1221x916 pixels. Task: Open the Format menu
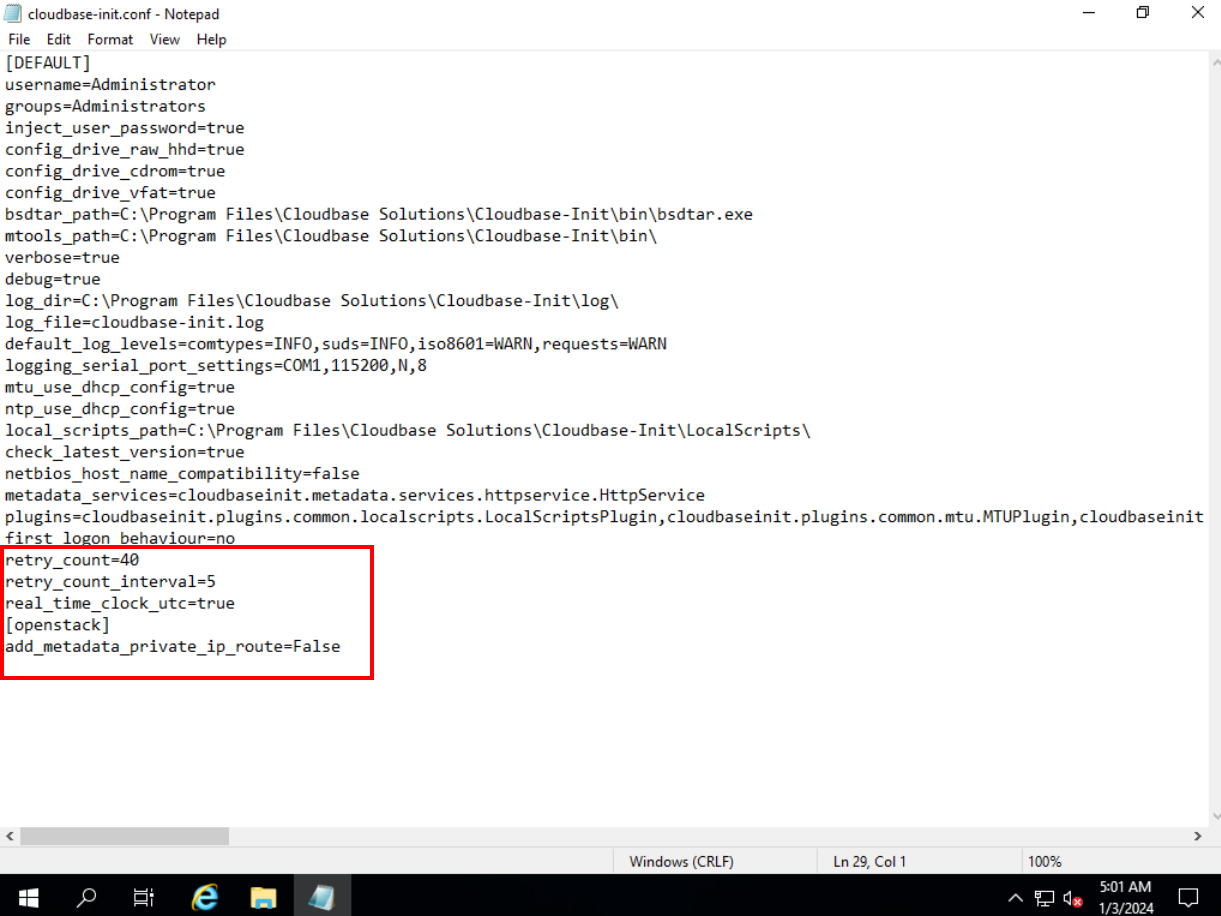tap(110, 39)
